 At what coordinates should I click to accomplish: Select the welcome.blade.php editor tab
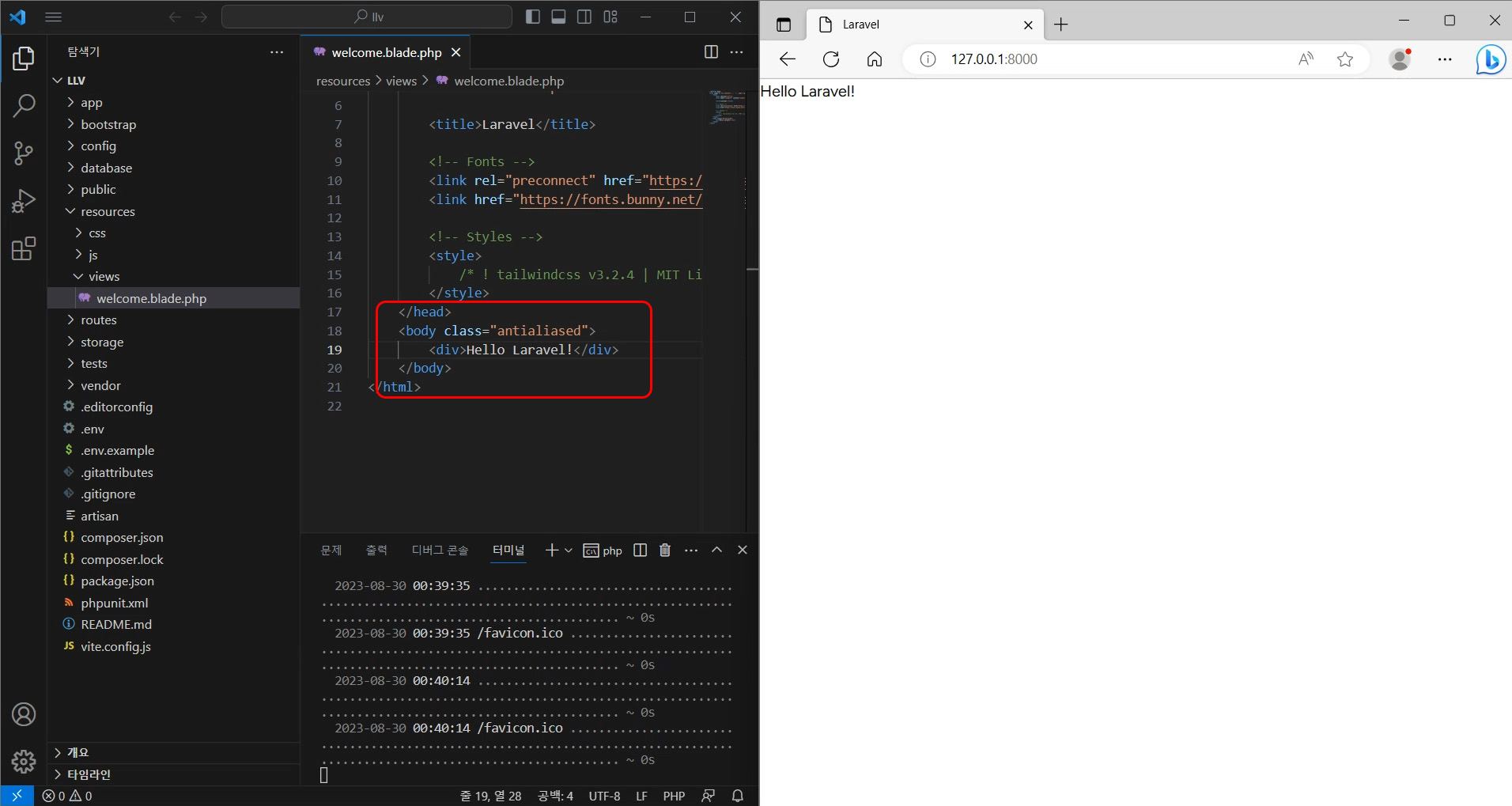[386, 52]
